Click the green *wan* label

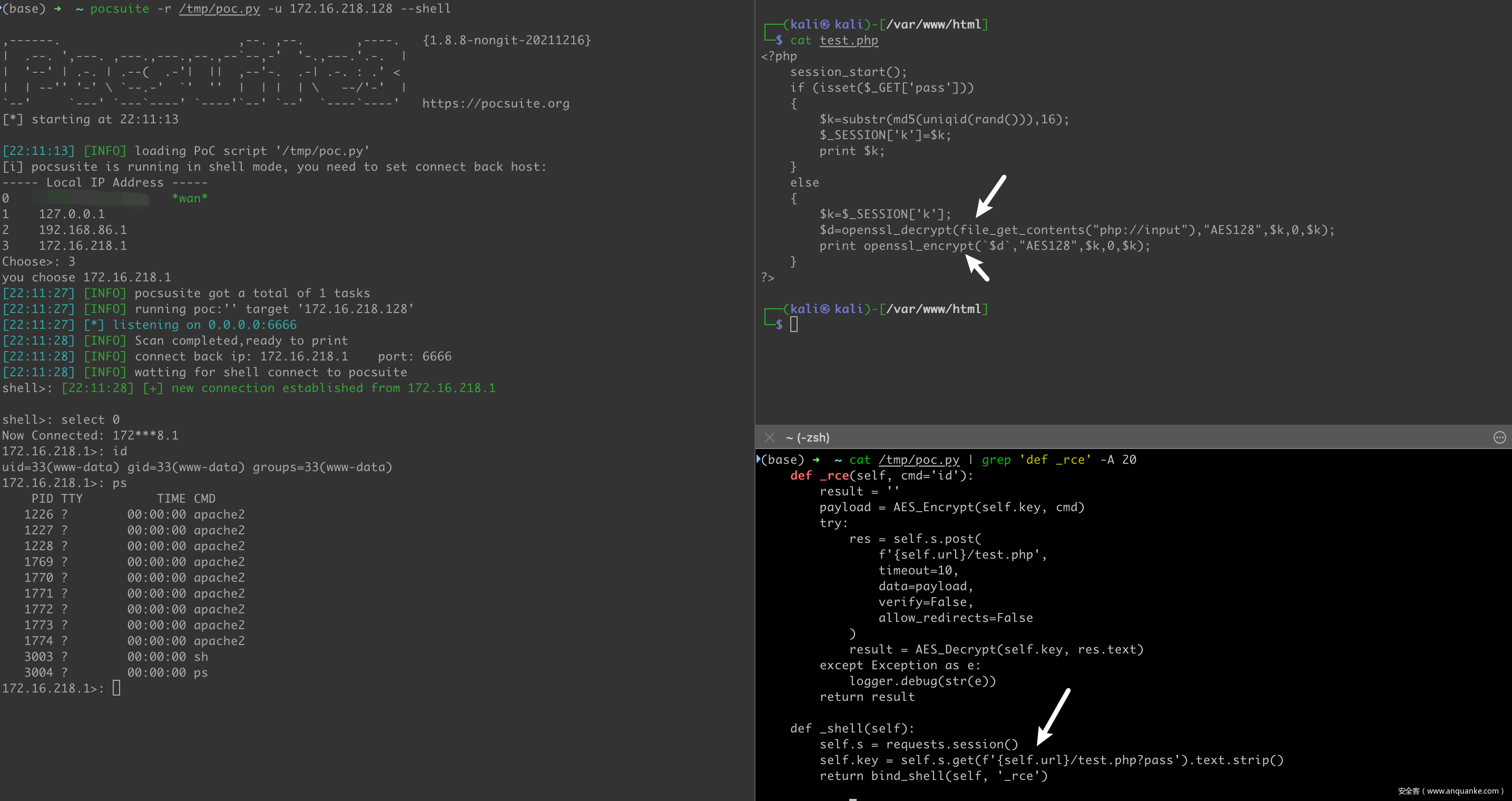(190, 199)
